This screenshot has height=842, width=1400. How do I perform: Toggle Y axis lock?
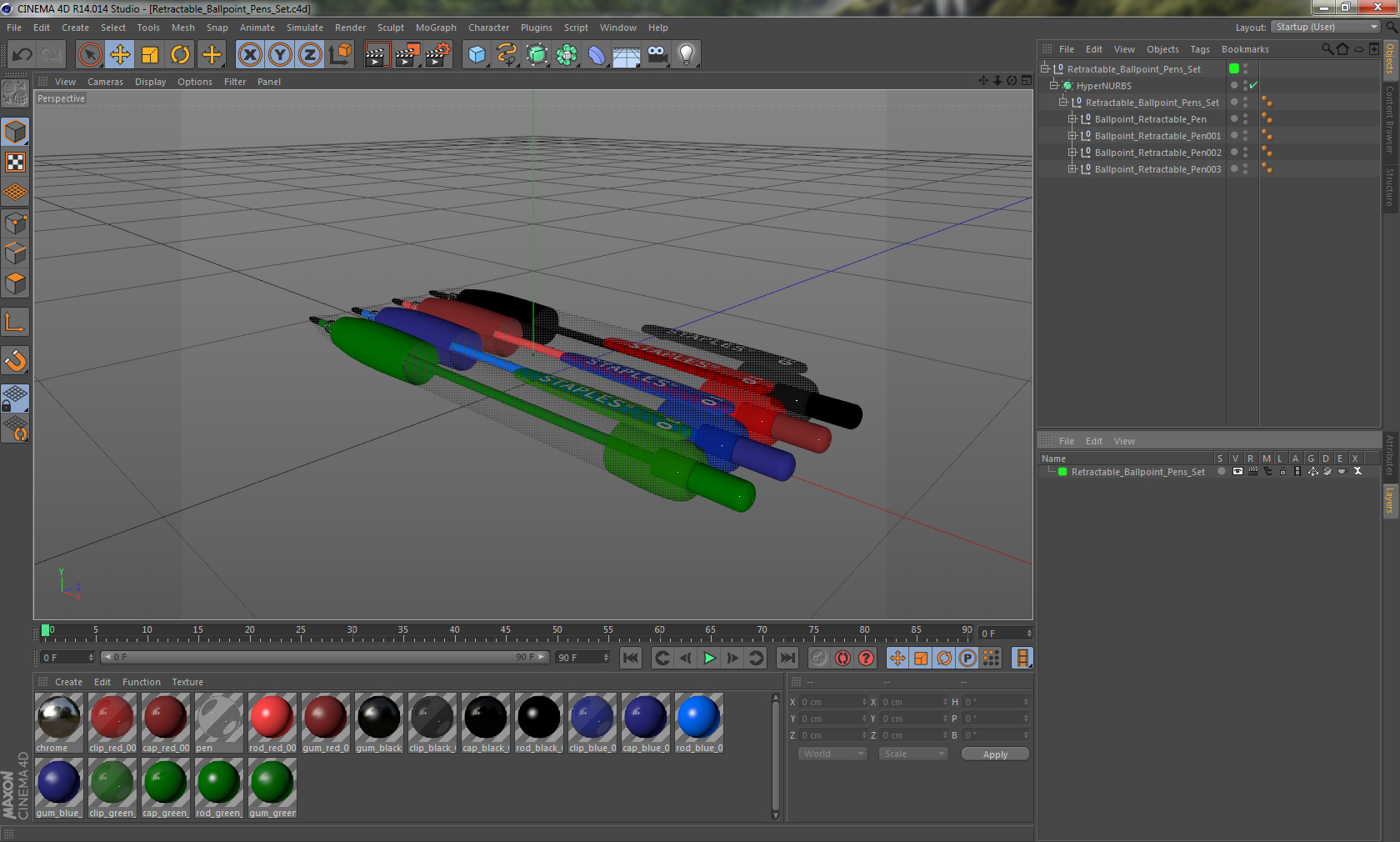280,55
